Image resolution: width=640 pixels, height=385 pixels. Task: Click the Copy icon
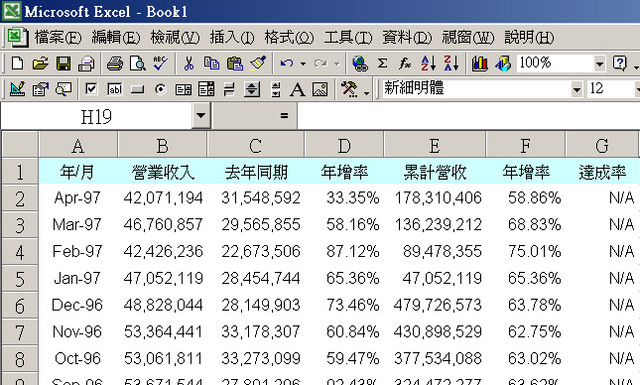tap(211, 63)
